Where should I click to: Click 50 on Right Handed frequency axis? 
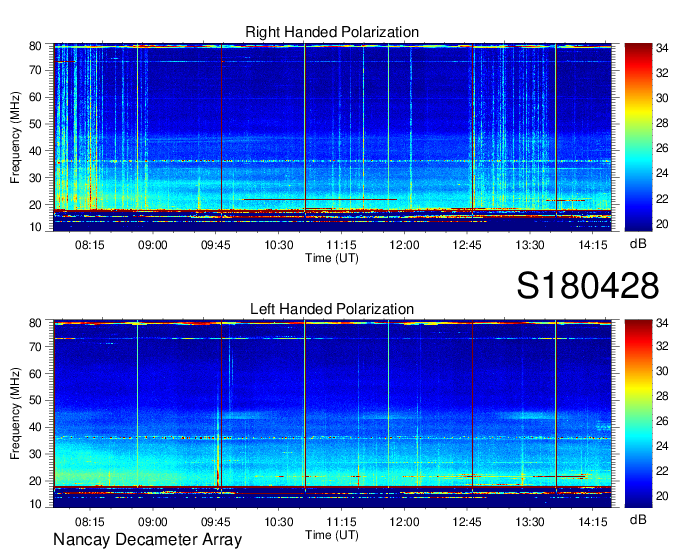click(35, 124)
